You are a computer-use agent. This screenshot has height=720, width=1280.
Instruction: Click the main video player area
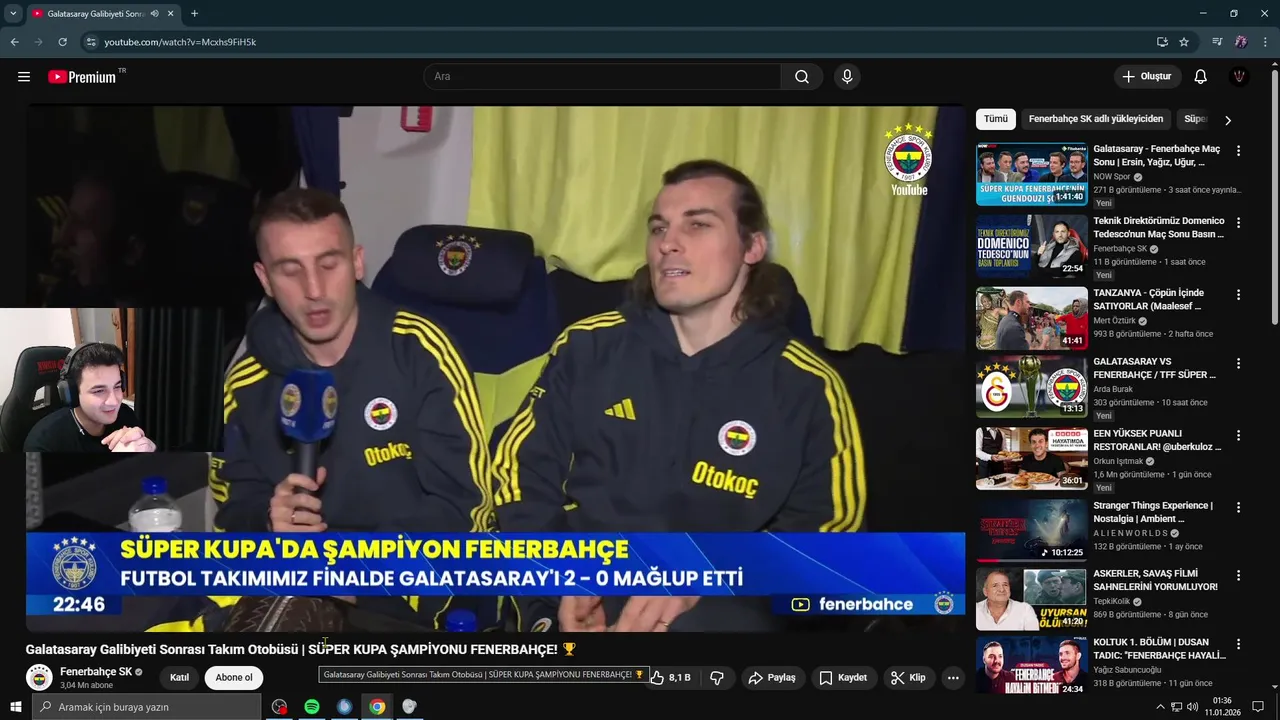(495, 369)
